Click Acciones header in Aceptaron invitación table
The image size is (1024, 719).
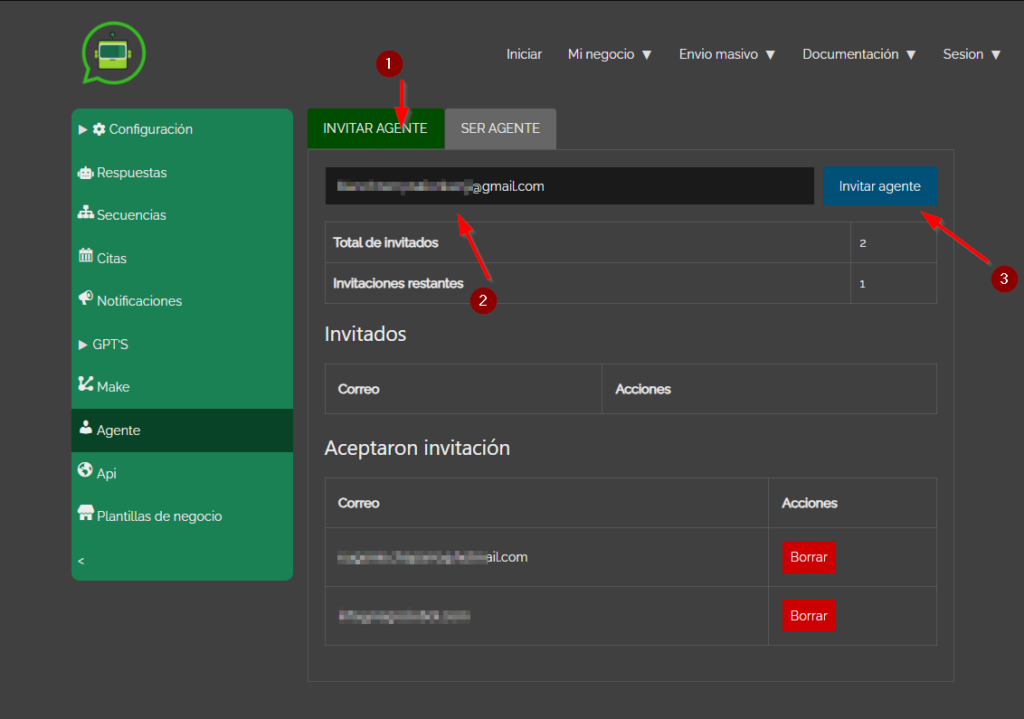tap(810, 503)
